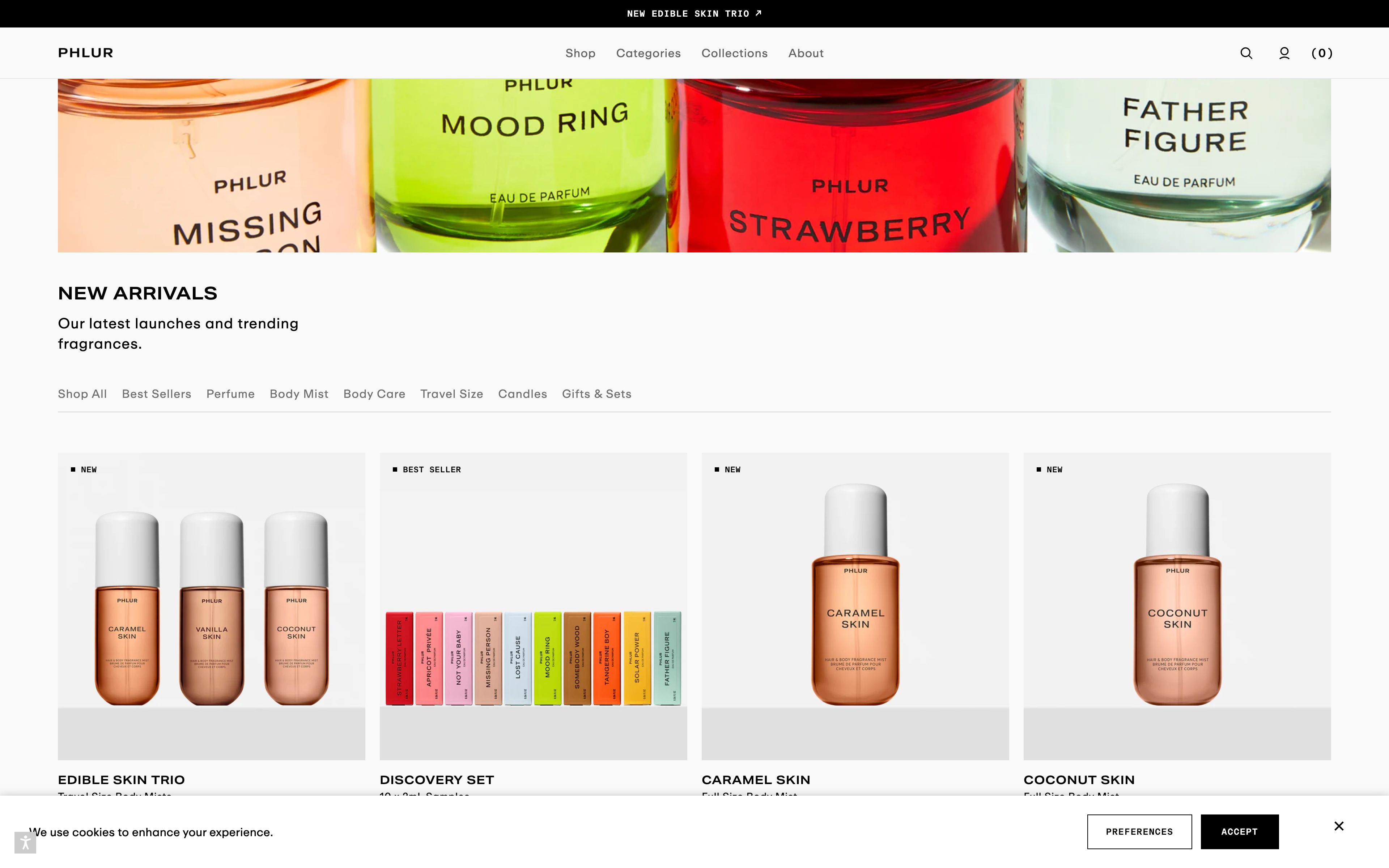Select the Body Mist filter
The image size is (1389, 868).
pos(298,394)
